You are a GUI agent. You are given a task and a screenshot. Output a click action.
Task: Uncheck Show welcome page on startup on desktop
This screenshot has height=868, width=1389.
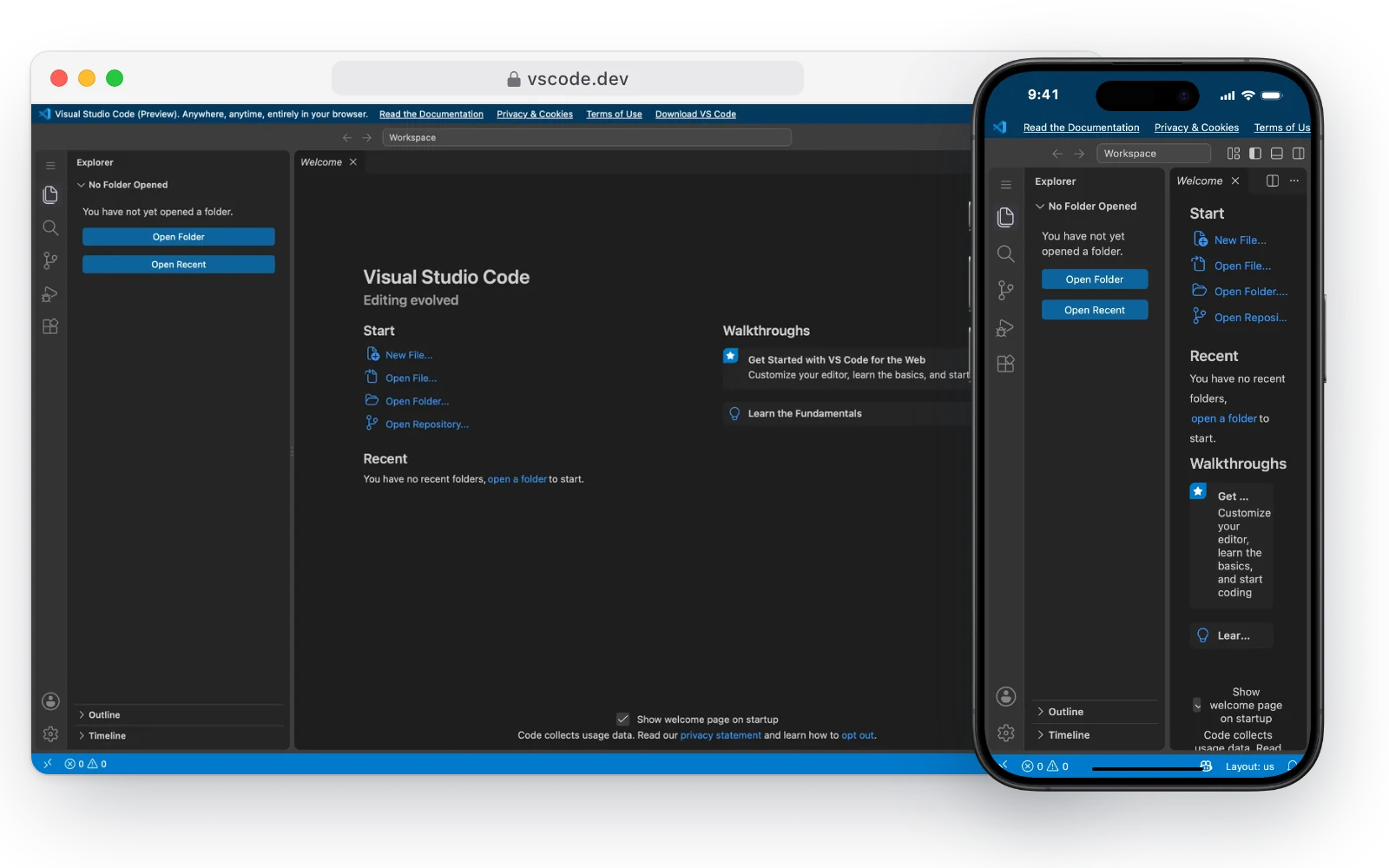622,719
